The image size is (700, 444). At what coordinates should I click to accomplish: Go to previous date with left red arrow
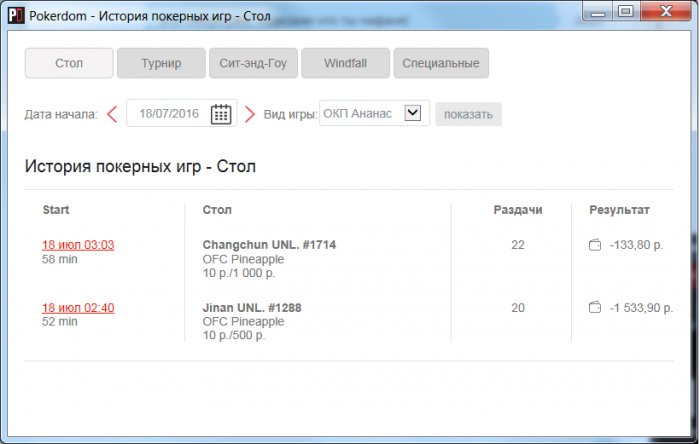pyautogui.click(x=112, y=114)
